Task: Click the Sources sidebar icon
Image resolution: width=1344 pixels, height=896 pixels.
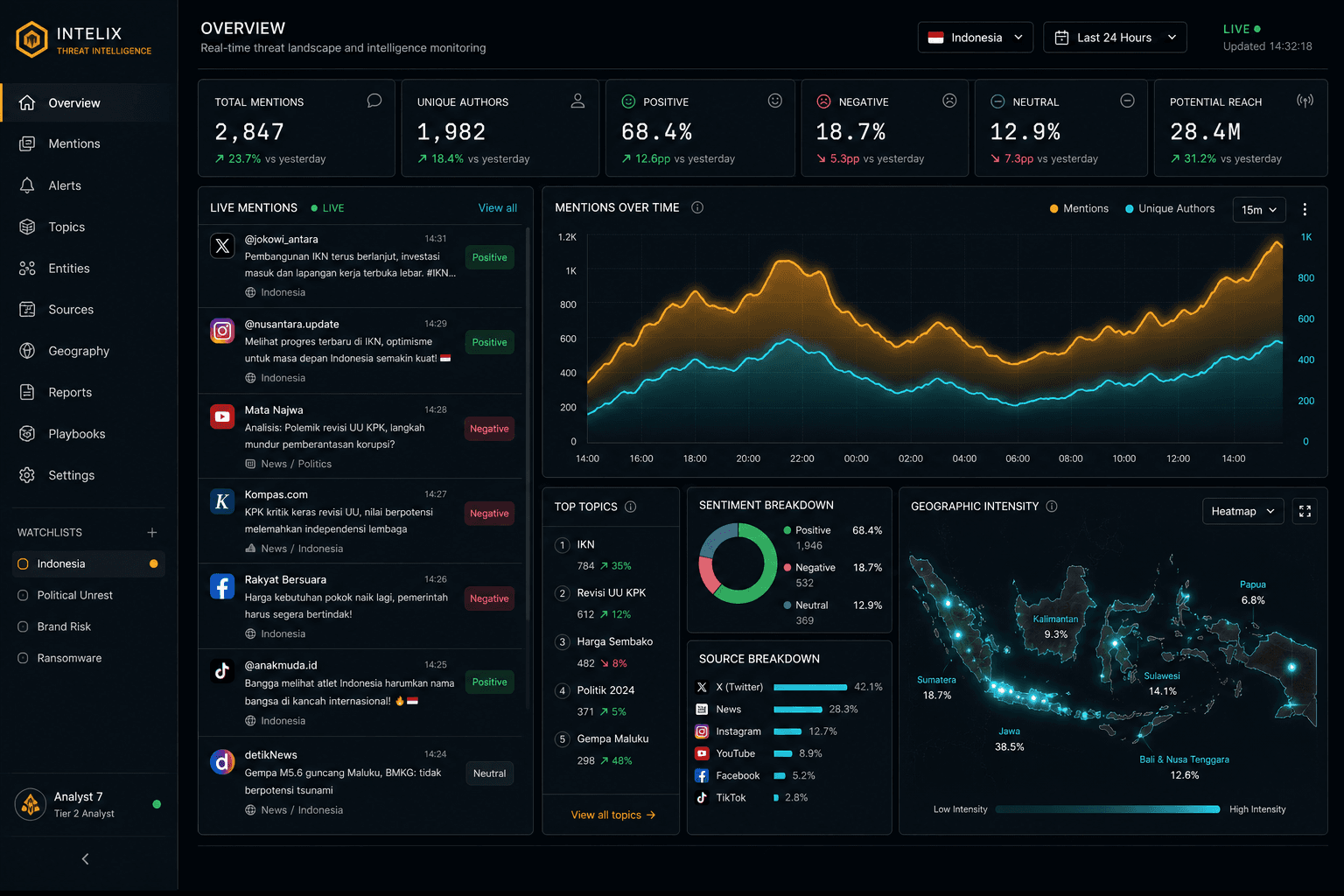Action: point(27,309)
